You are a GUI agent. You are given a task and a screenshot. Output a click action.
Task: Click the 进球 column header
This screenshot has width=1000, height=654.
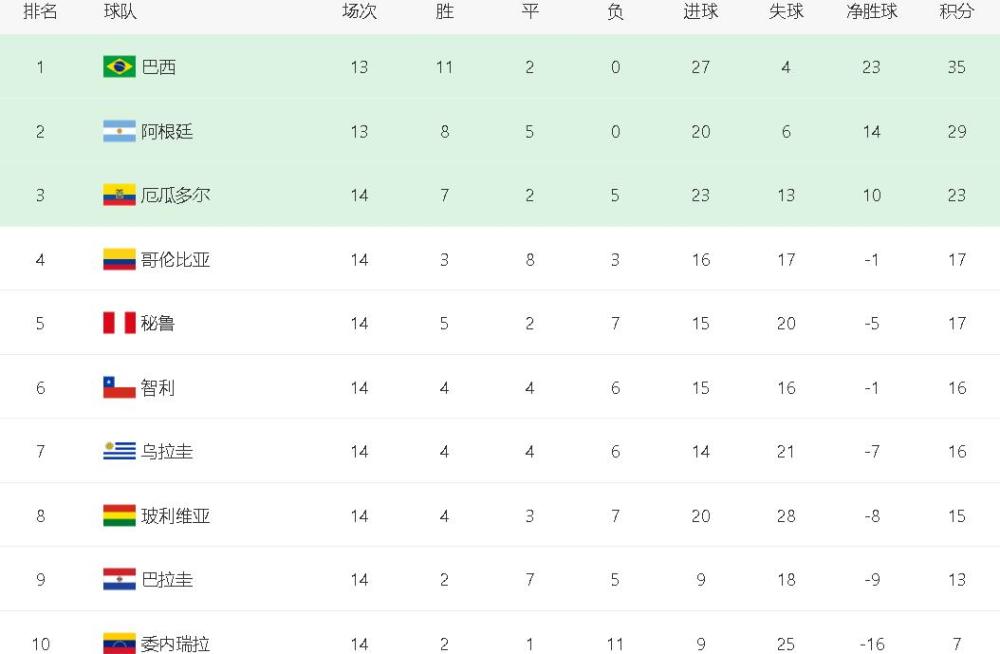pyautogui.click(x=701, y=11)
